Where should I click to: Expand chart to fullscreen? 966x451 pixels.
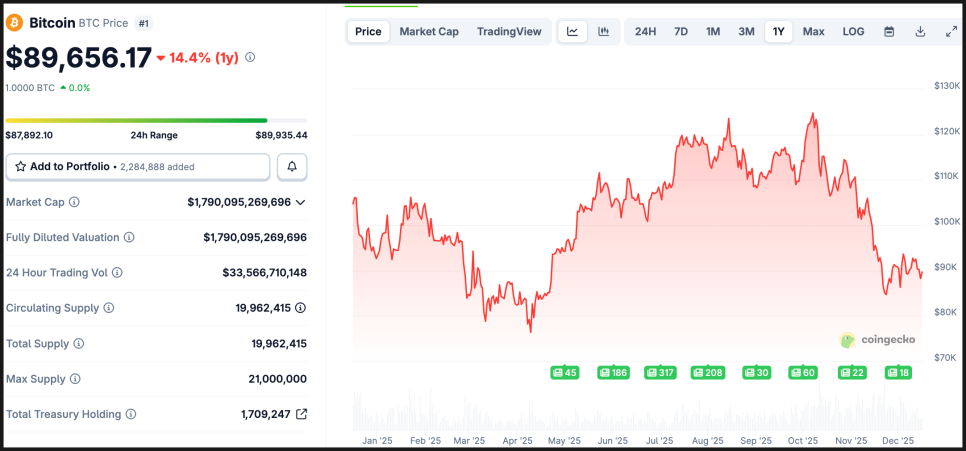tap(951, 31)
